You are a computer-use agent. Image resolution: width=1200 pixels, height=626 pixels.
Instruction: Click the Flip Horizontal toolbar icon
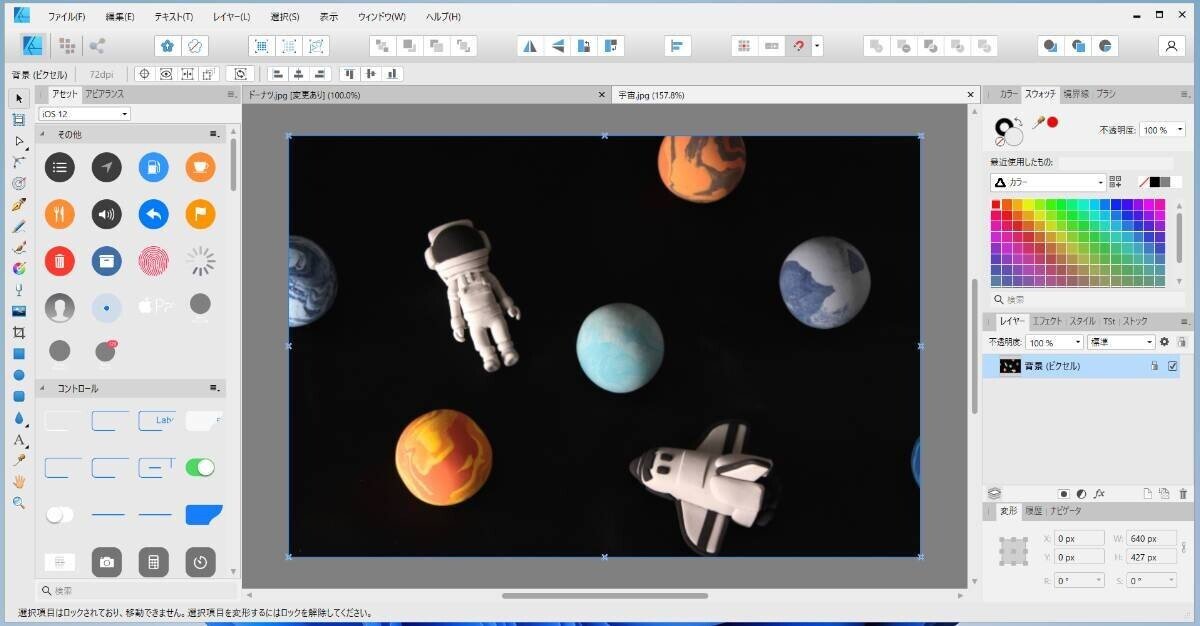530,46
